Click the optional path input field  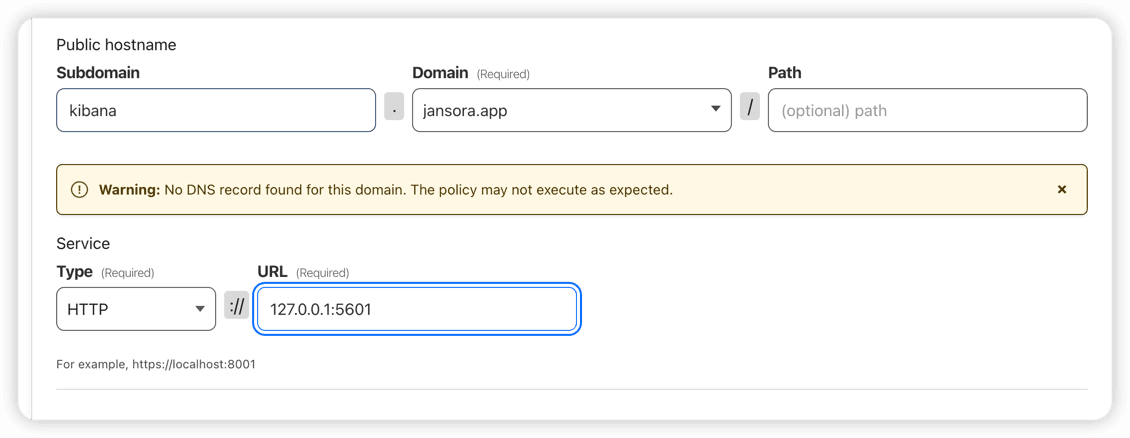927,110
